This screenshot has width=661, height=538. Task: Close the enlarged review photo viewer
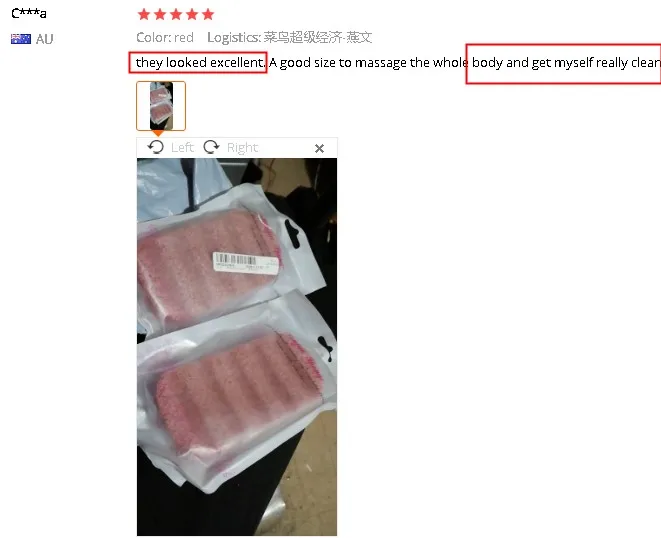pos(320,148)
